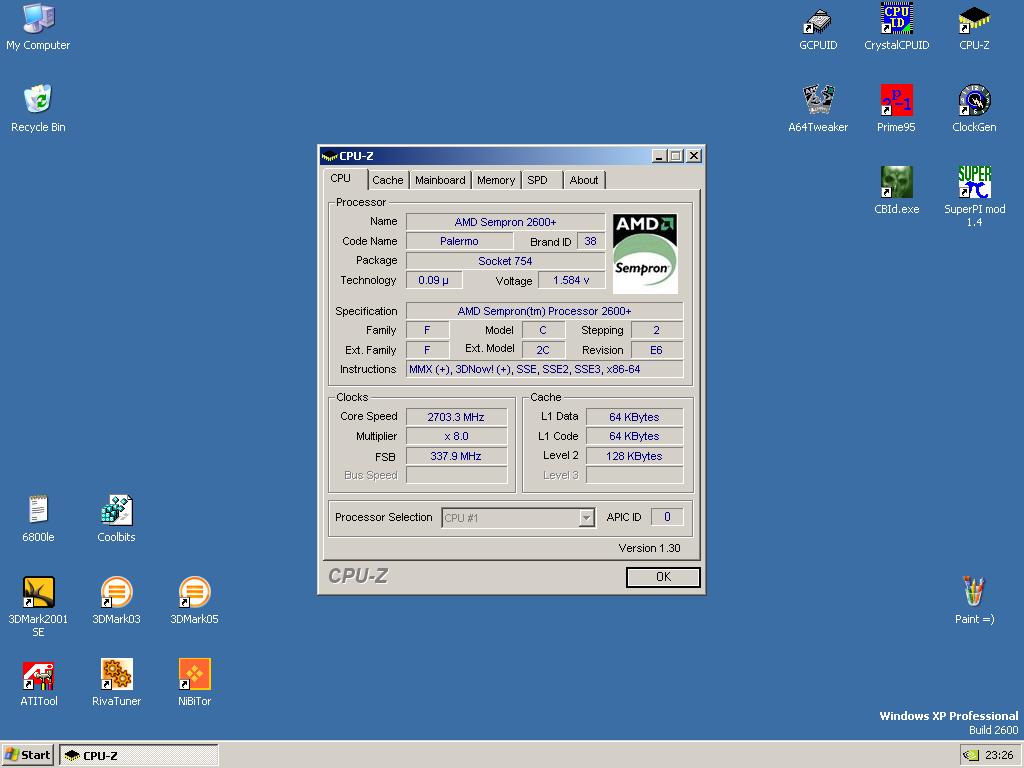The width and height of the screenshot is (1024, 768).
Task: Click the Voltage value 1.584 v
Action: point(571,280)
